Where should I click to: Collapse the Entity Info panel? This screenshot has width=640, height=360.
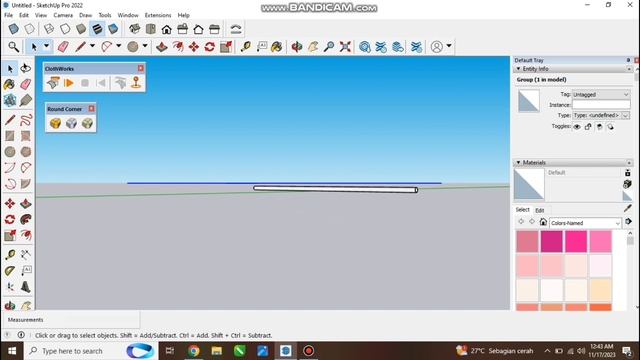coord(518,69)
